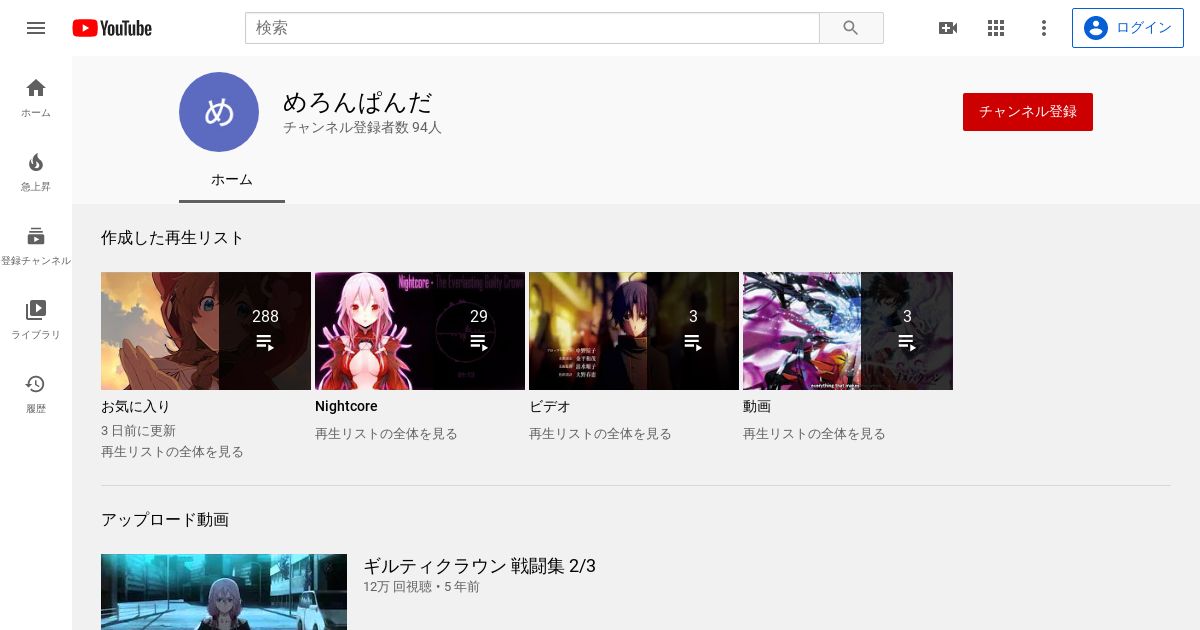The height and width of the screenshot is (630, 1200).
Task: Click playlist queue icon on 29 overlay
Action: point(479,342)
